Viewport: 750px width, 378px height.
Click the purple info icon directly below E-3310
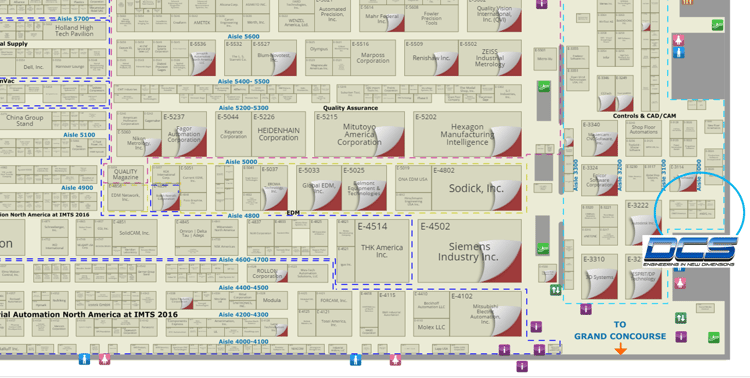point(586,309)
